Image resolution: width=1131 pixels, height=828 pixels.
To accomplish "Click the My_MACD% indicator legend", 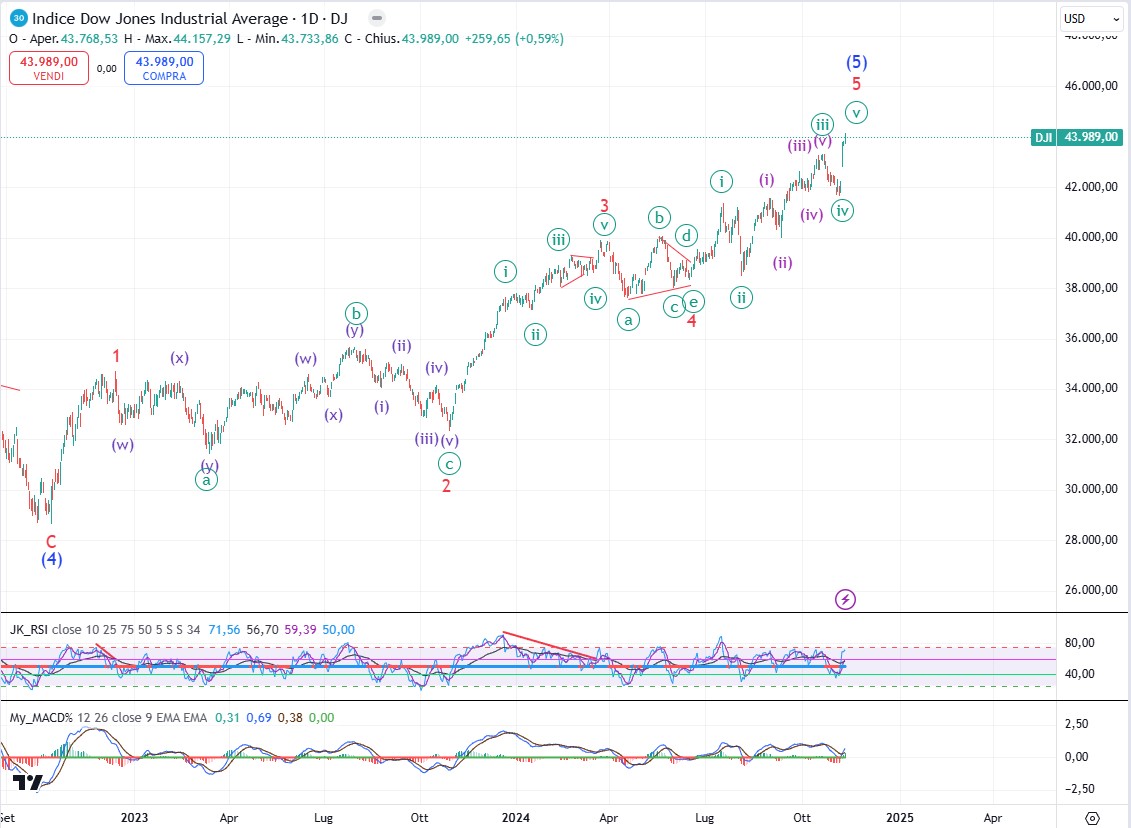I will point(108,718).
